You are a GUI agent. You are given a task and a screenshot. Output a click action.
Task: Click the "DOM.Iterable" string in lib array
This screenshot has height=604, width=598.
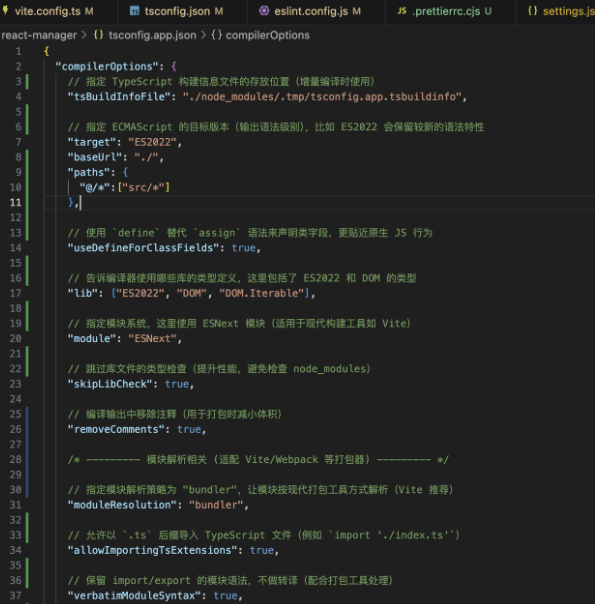point(261,293)
